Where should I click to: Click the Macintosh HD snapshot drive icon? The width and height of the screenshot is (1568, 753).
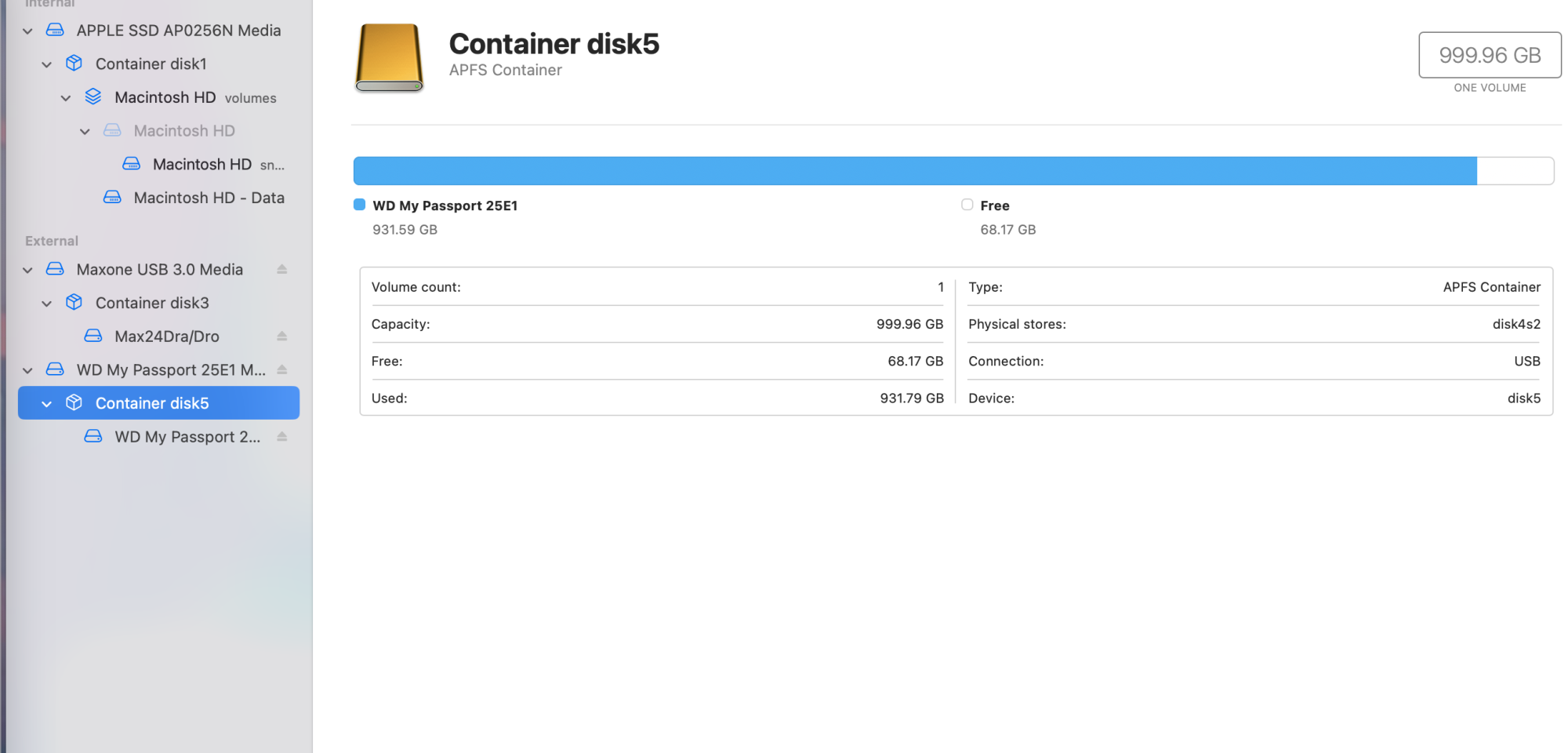click(x=132, y=164)
